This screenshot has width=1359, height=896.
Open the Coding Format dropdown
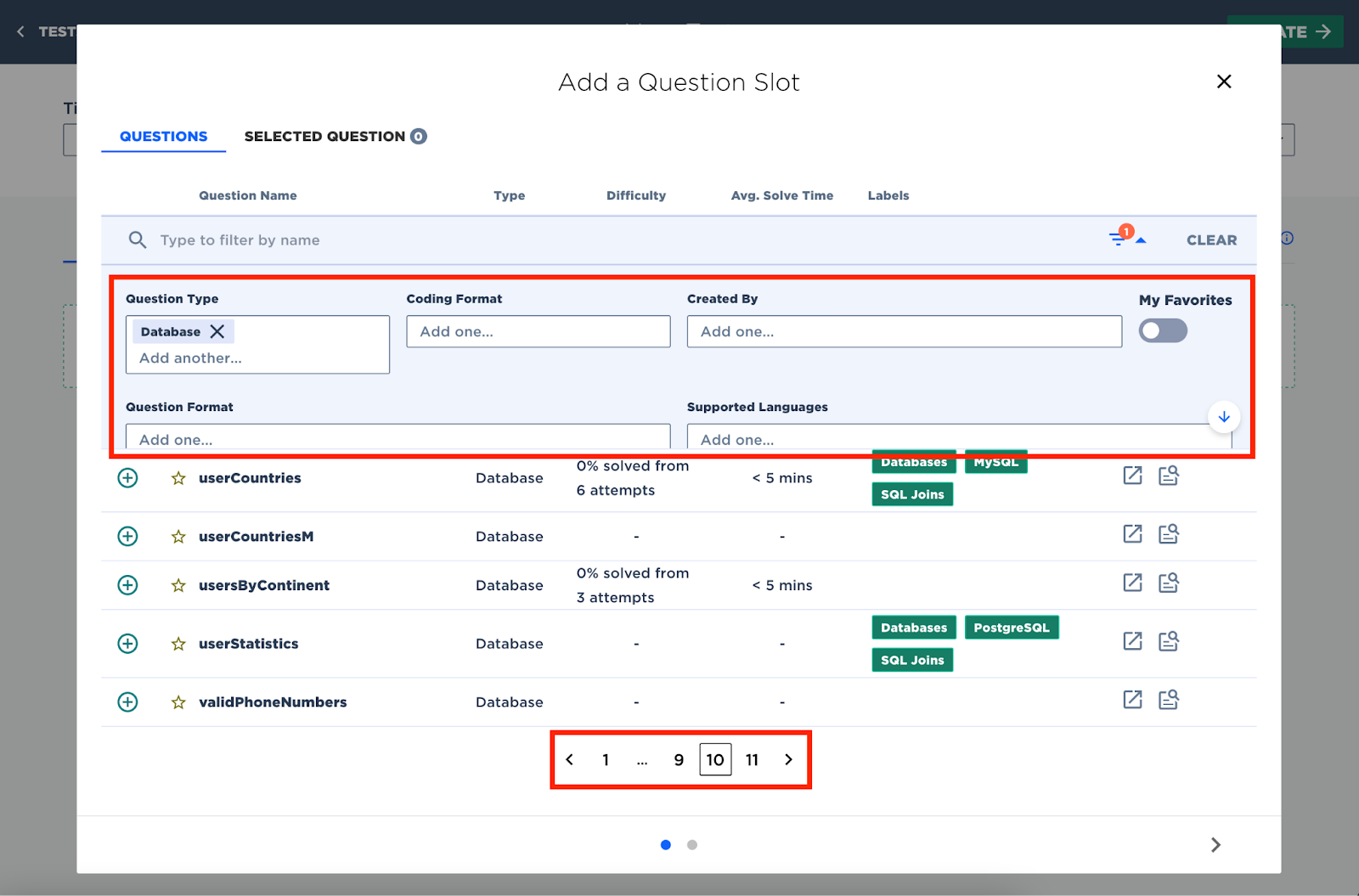tap(539, 331)
